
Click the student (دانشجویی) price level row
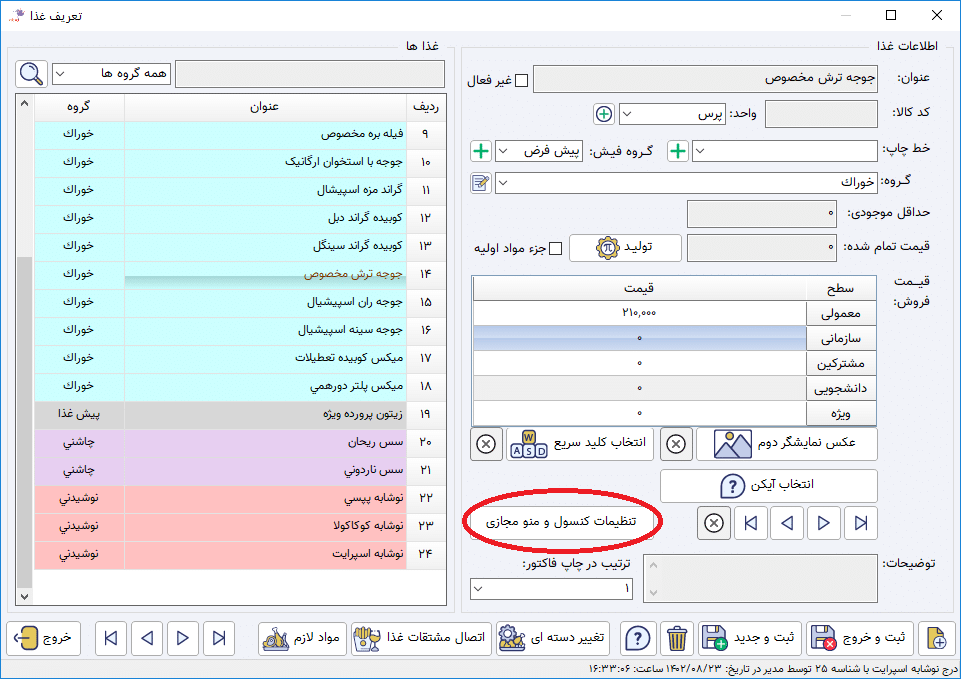pos(675,389)
